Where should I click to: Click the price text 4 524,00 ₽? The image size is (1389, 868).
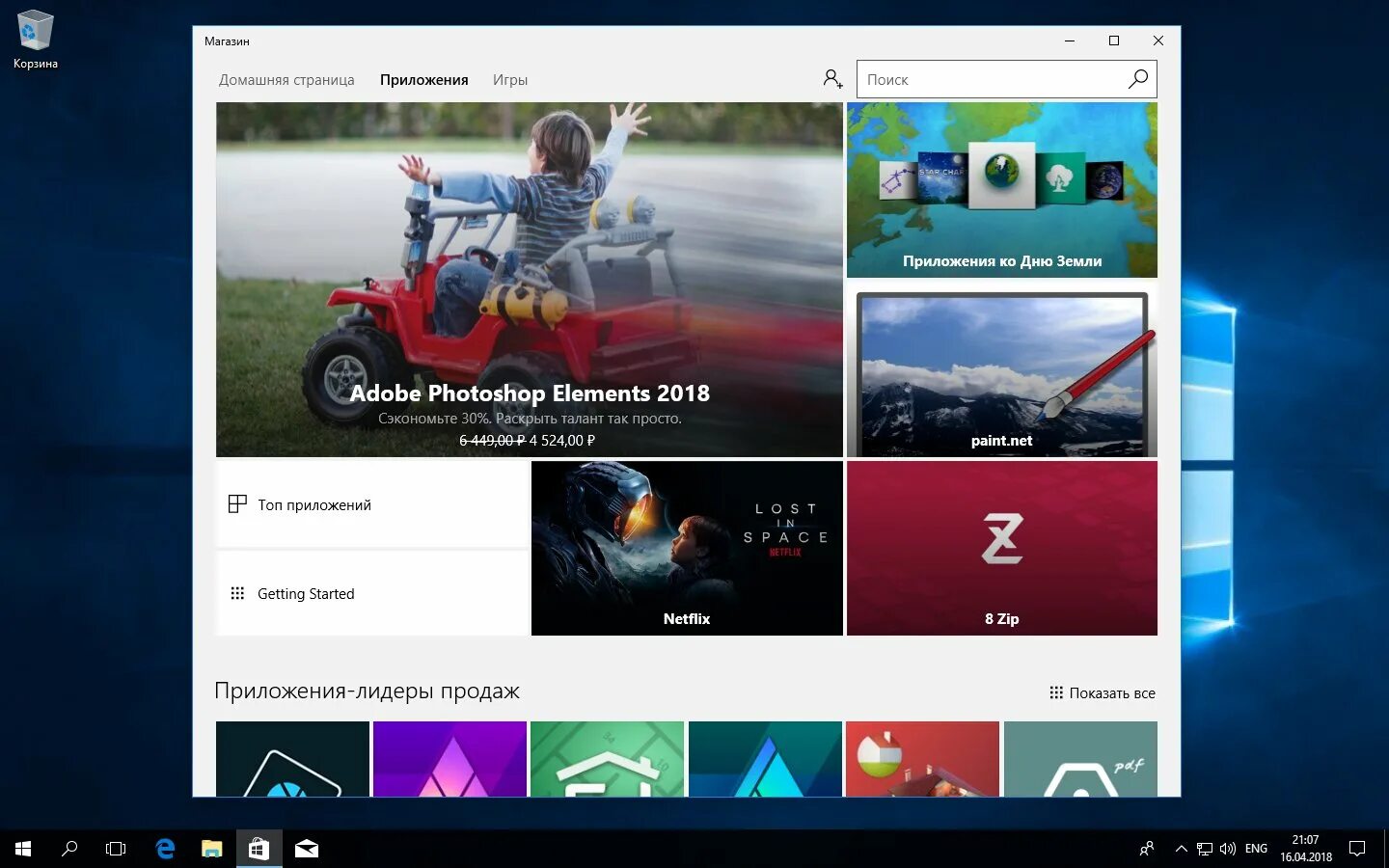[x=562, y=441]
